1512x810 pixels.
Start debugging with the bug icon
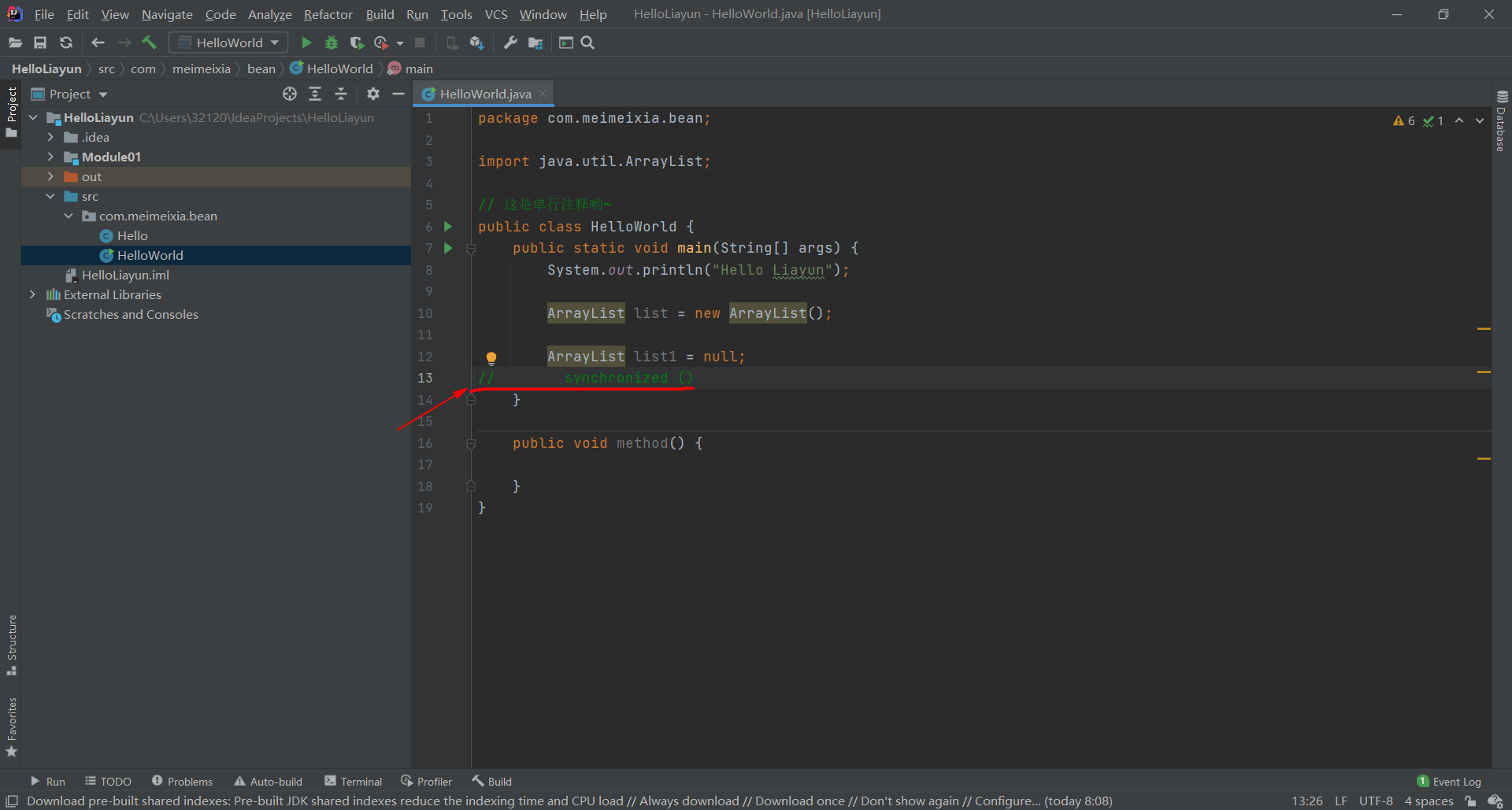pyautogui.click(x=332, y=43)
